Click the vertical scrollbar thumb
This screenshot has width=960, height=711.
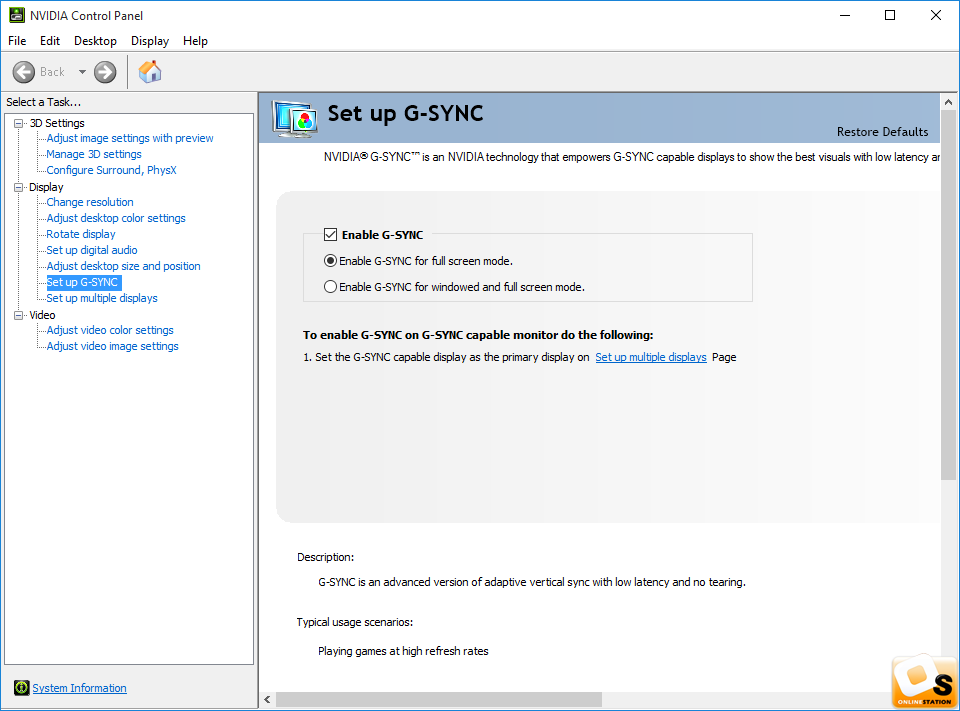[x=948, y=295]
